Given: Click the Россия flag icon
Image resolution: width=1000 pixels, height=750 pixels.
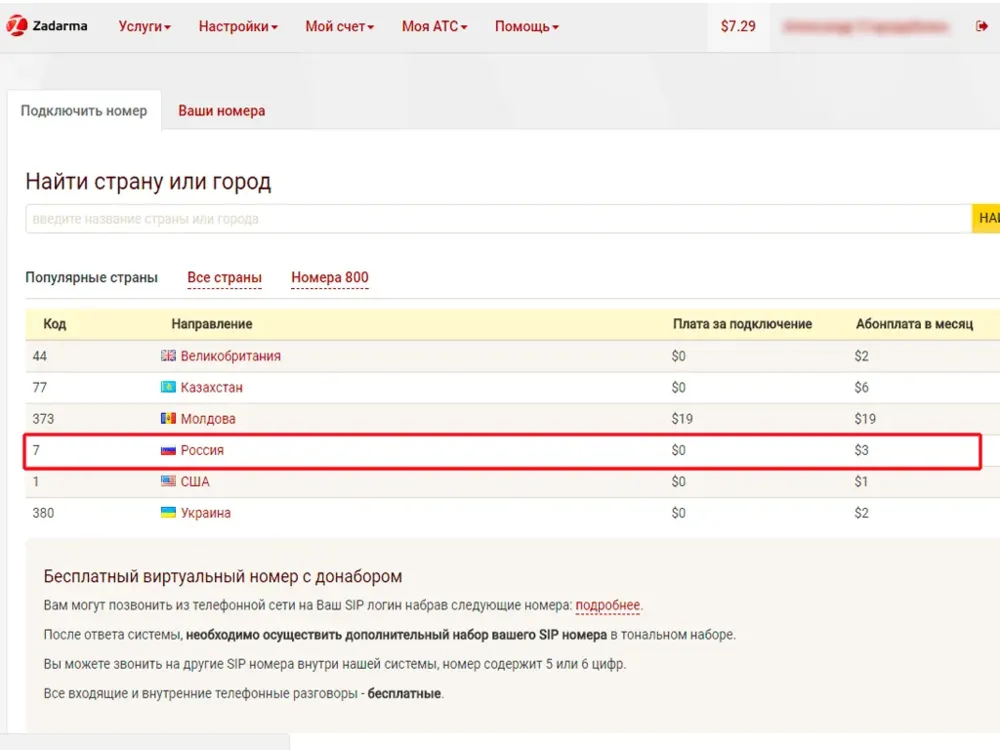Looking at the screenshot, I should 168,450.
